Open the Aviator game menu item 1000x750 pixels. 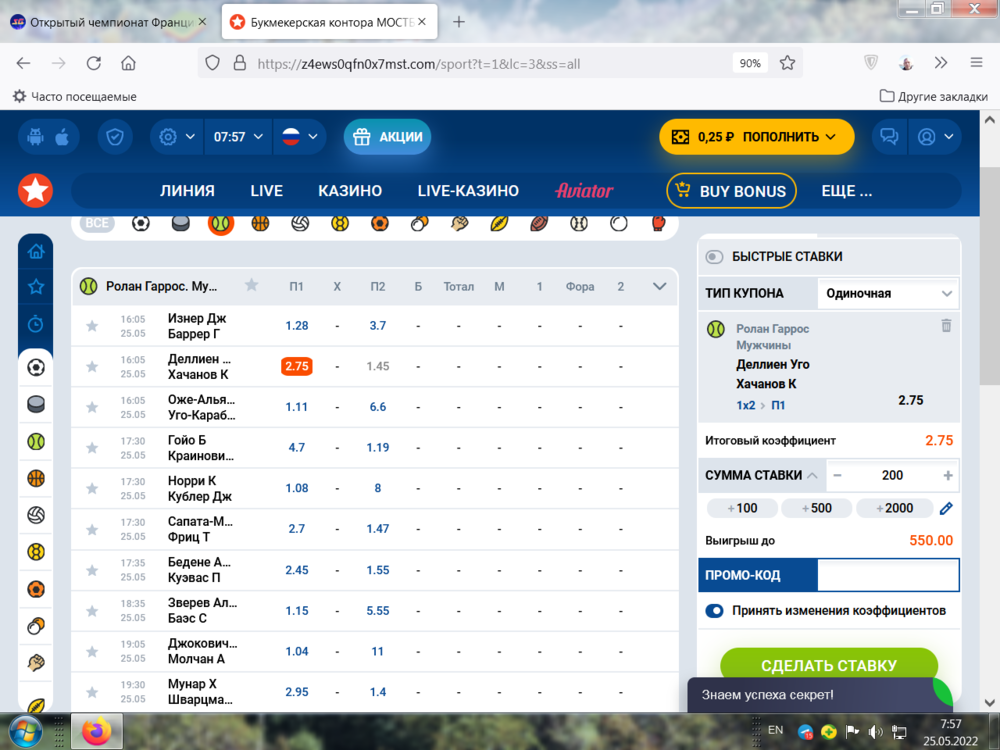click(584, 191)
